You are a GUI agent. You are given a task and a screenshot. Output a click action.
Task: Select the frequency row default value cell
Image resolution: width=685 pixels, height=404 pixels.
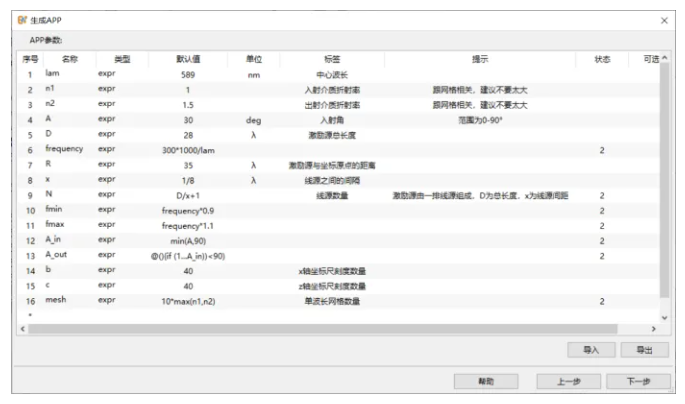pyautogui.click(x=188, y=149)
